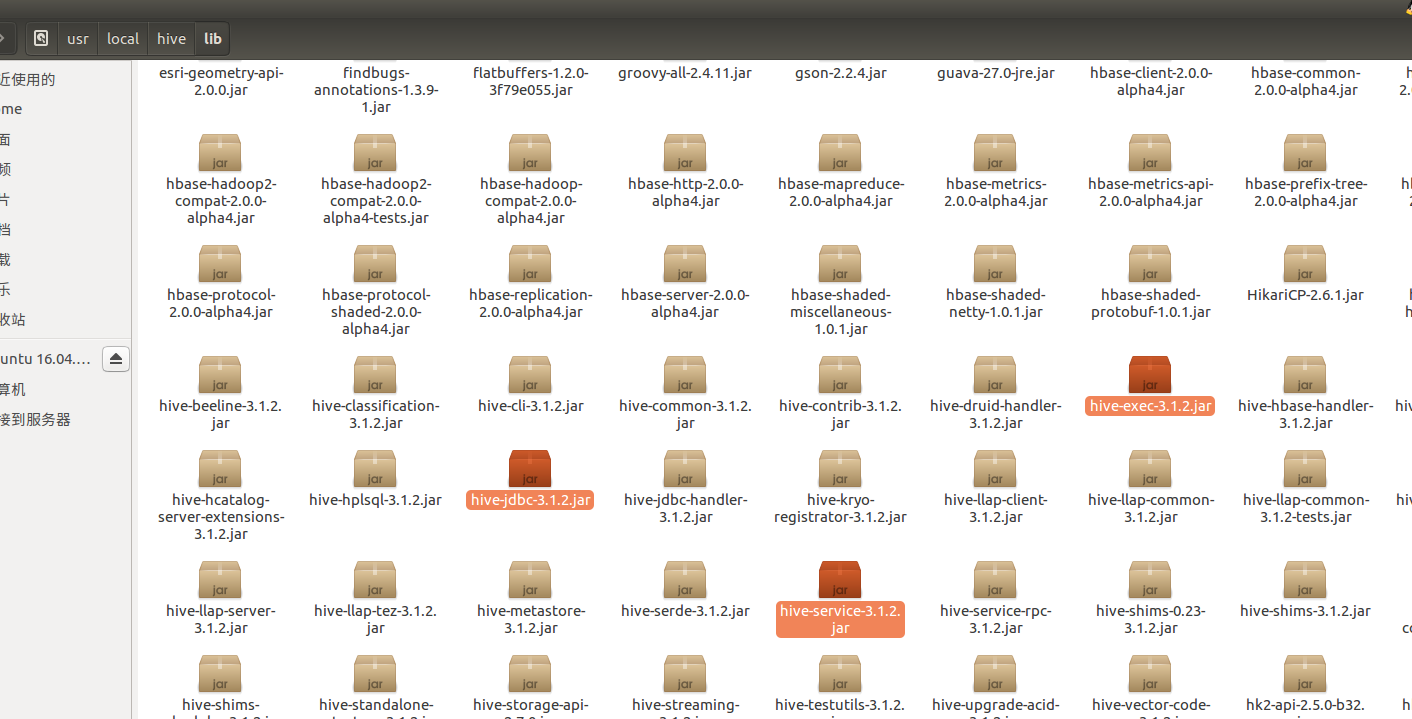Open Connect to Server in sidebar
Screen dimensions: 1412x719
point(36,420)
